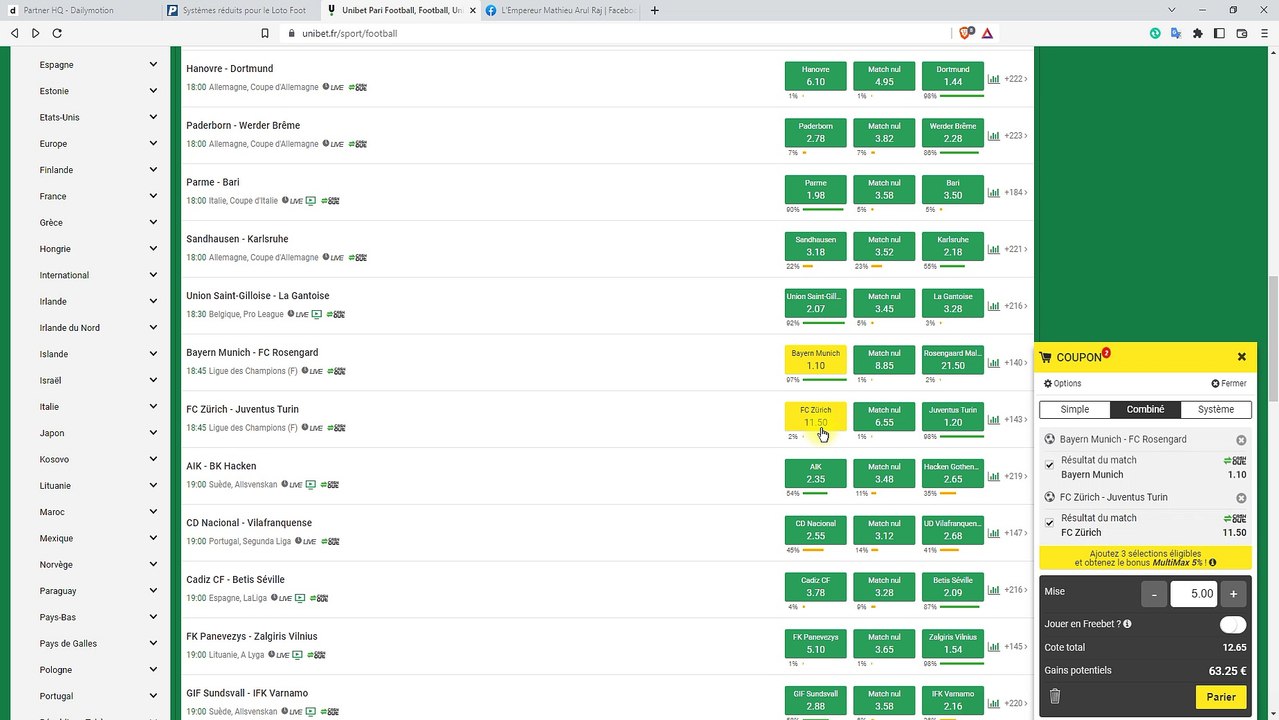Open a new browser tab
This screenshot has height=720, width=1279.
tap(655, 10)
